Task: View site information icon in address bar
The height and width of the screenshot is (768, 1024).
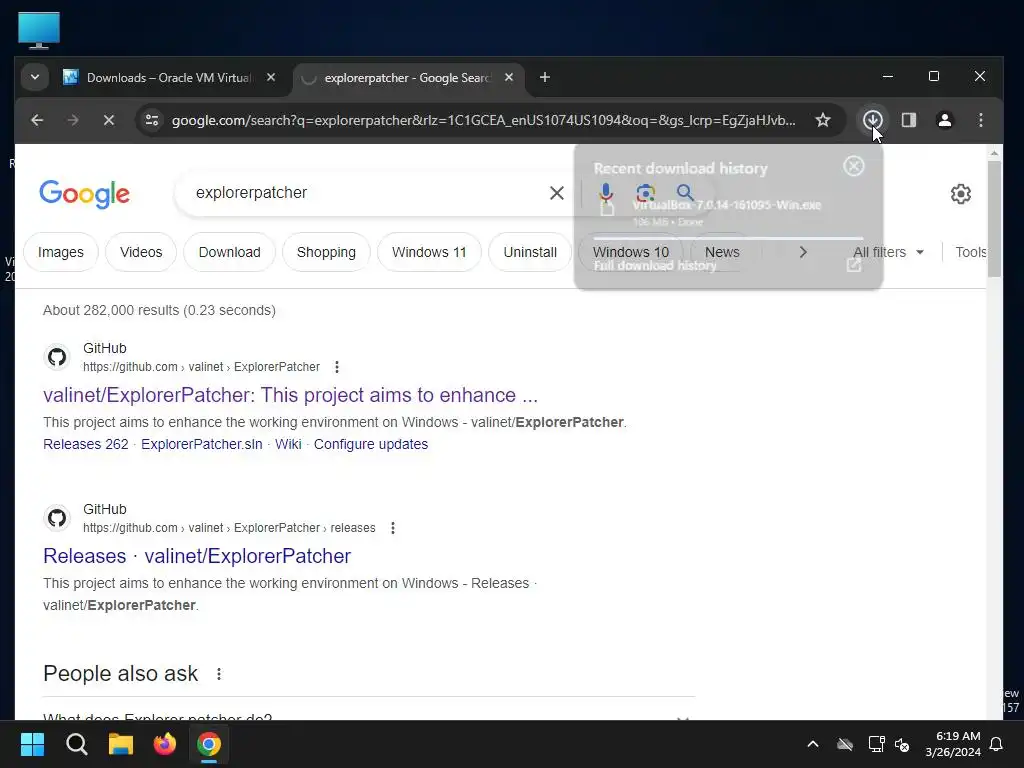Action: click(x=152, y=120)
